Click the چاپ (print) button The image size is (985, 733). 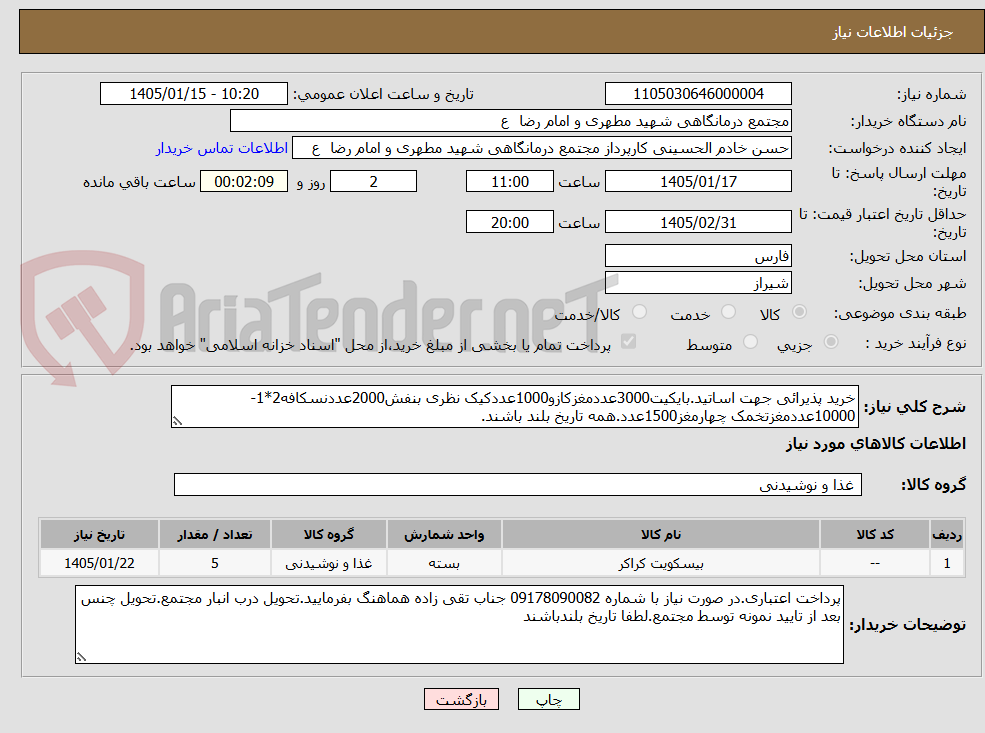[548, 699]
